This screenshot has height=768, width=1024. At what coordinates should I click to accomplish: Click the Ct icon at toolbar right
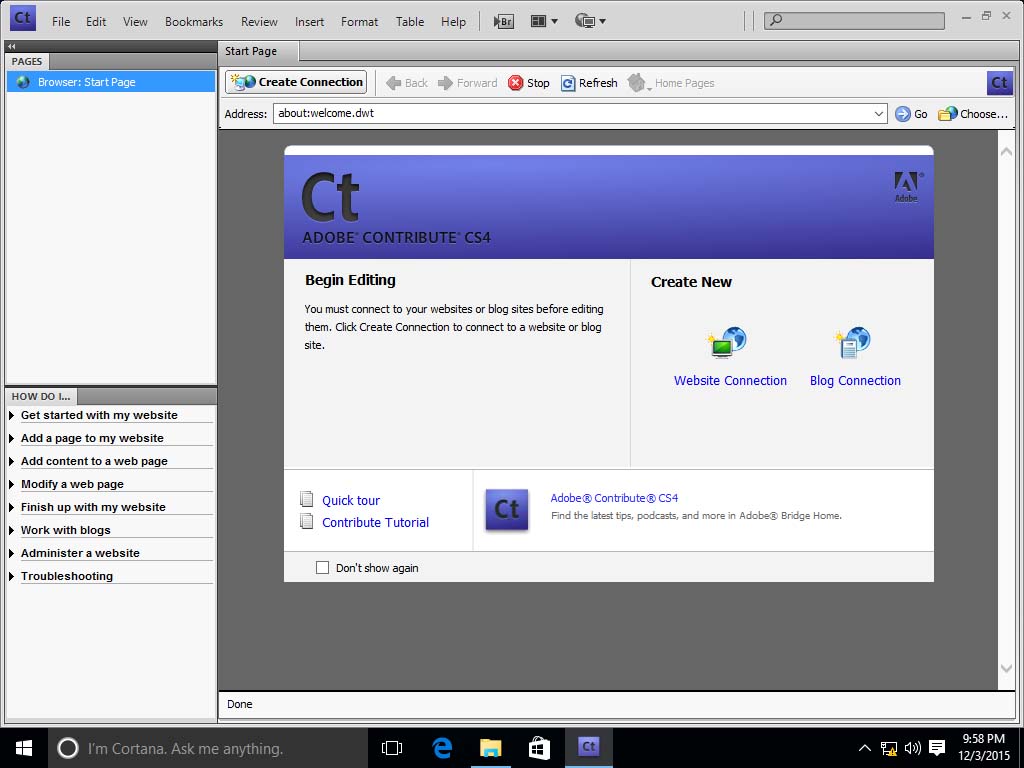(x=999, y=83)
